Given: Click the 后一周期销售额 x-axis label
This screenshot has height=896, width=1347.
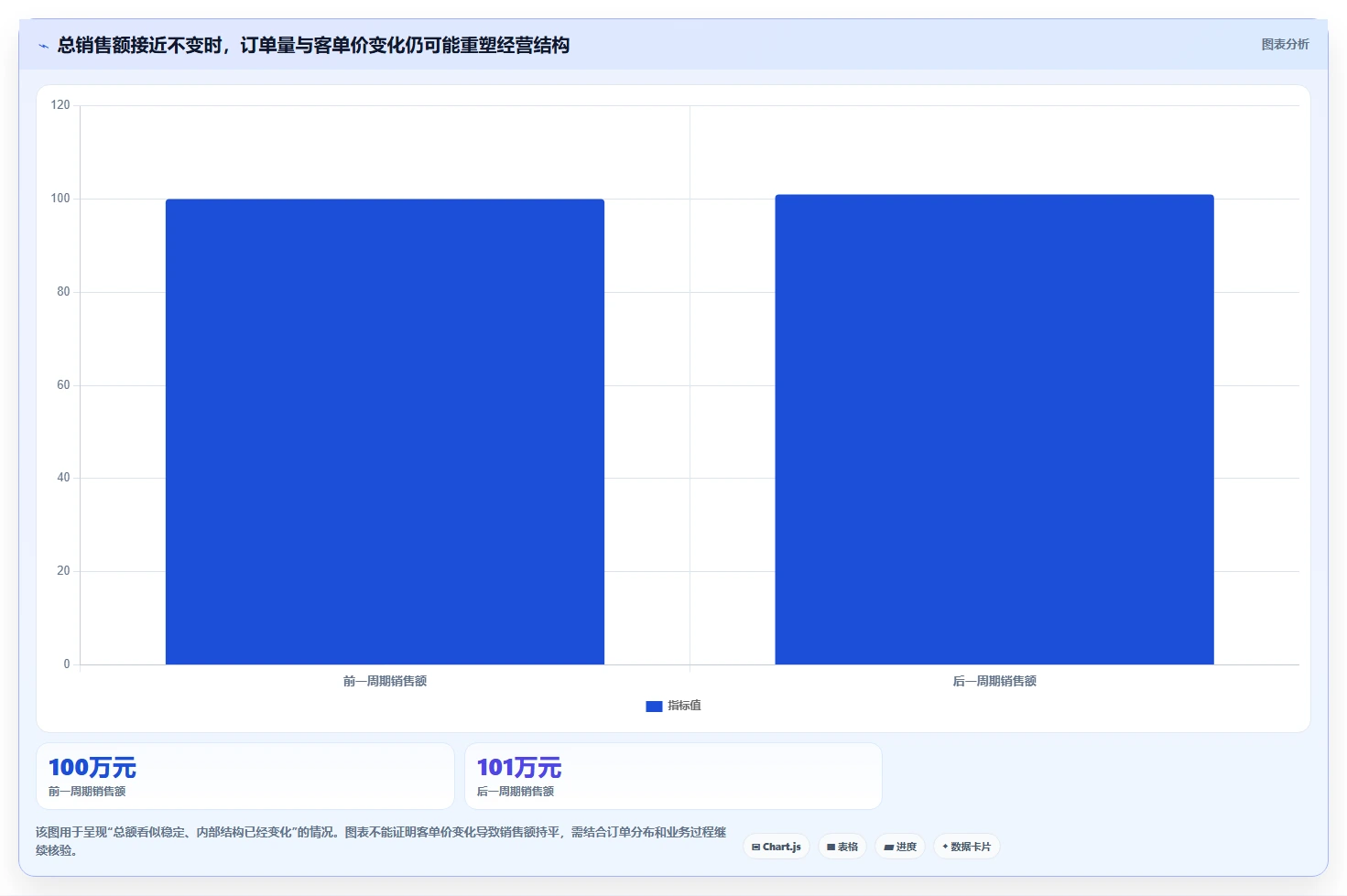Looking at the screenshot, I should 994,681.
